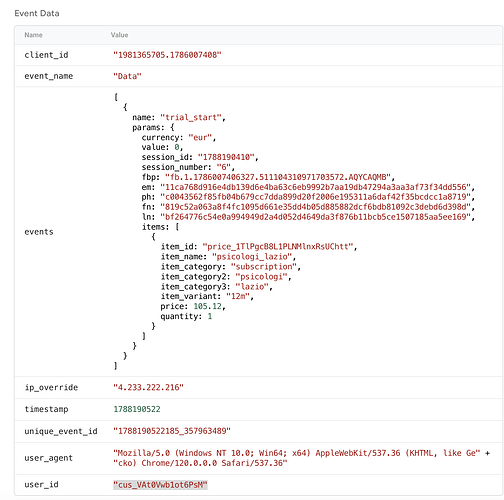504x500 pixels.
Task: Click the "trial_start" name value
Action: (191, 117)
